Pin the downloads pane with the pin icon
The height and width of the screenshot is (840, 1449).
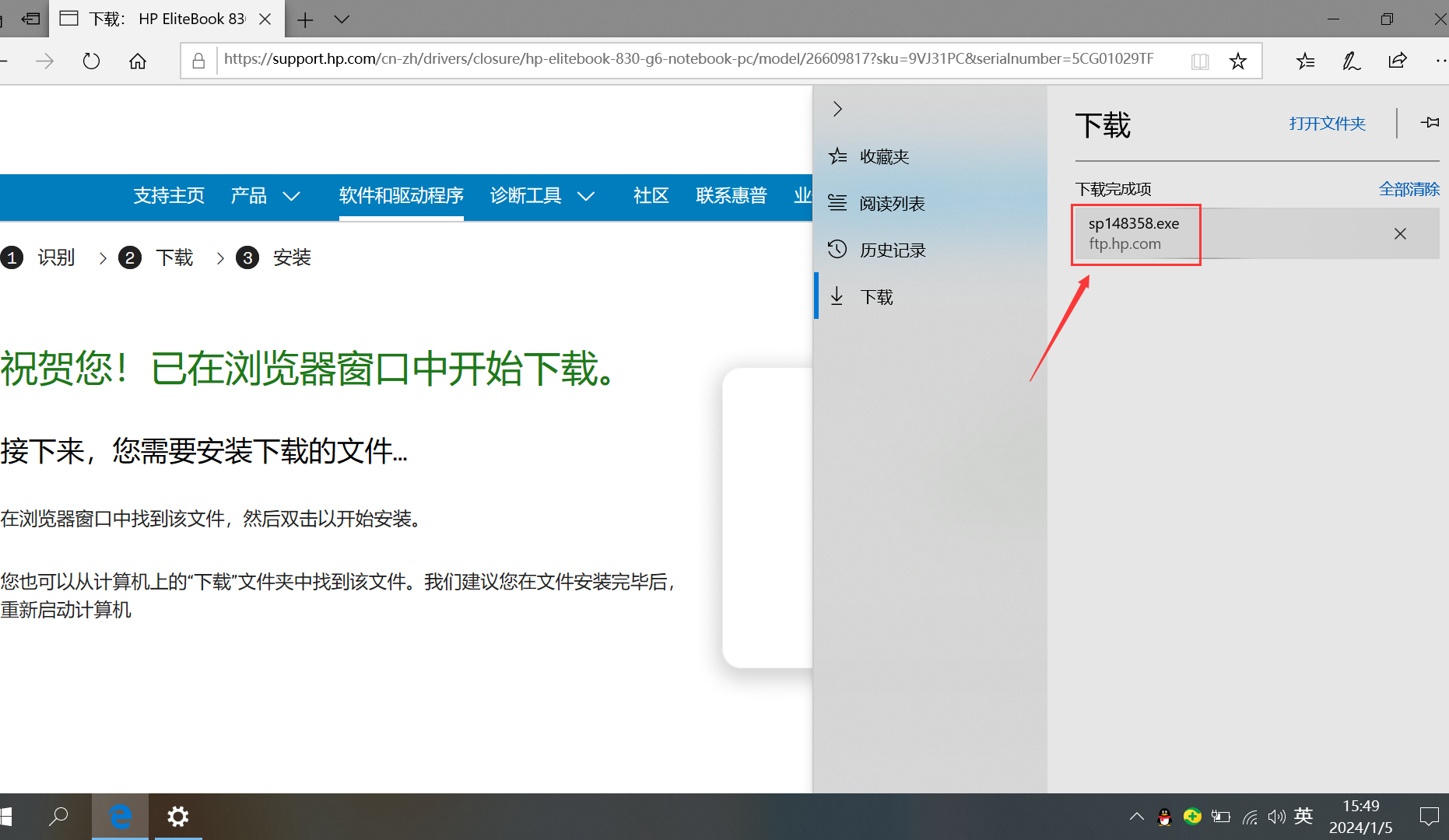coord(1430,123)
